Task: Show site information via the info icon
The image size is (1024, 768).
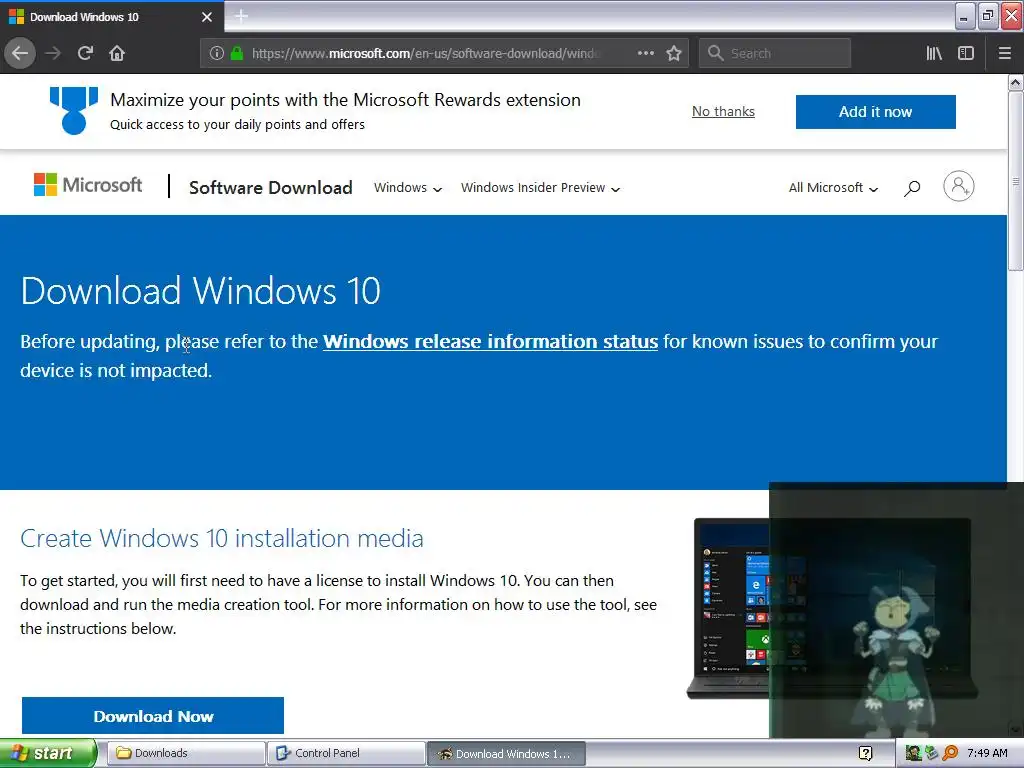Action: (x=217, y=53)
